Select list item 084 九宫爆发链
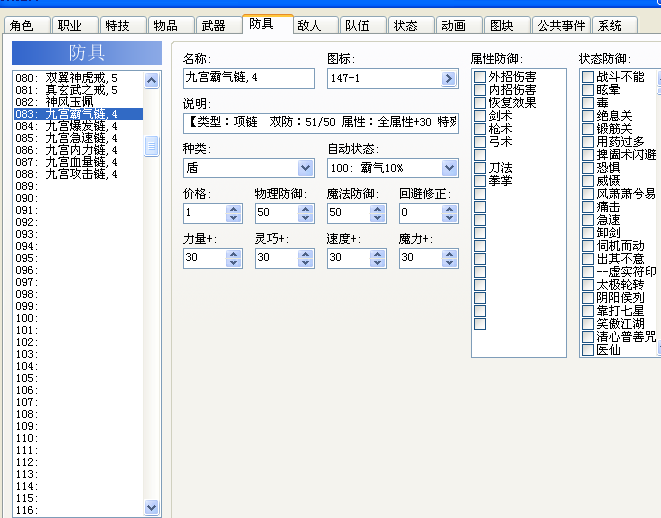661x518 pixels. (x=78, y=126)
